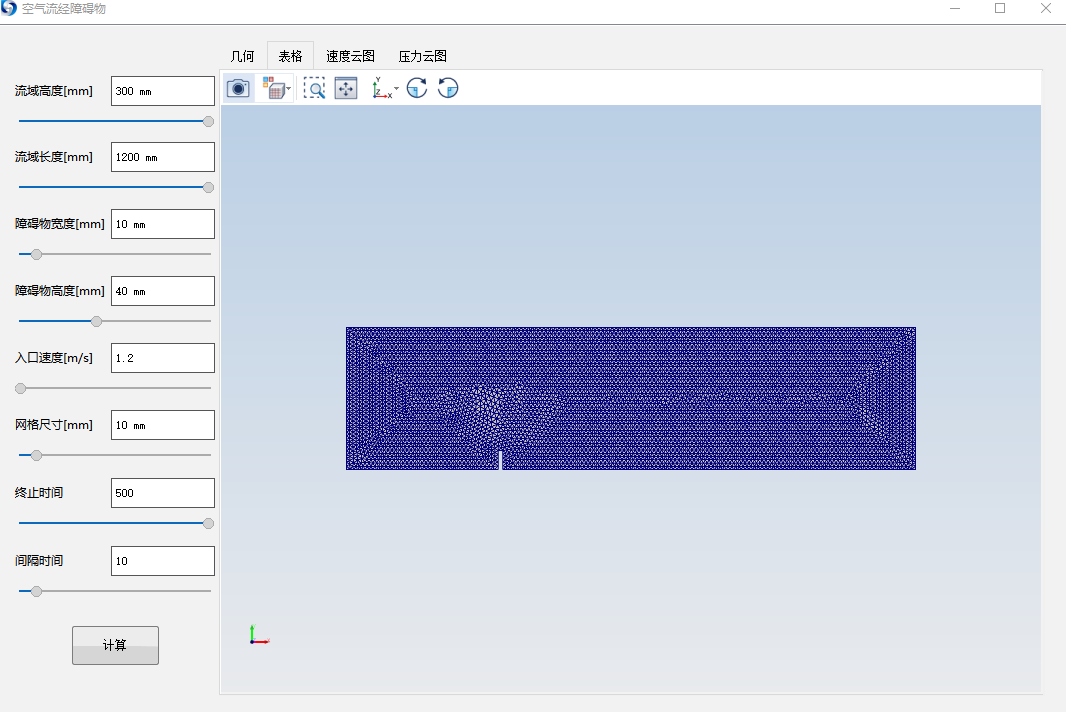Click the XYZ axis orientation icon
1066x712 pixels.
click(x=381, y=88)
